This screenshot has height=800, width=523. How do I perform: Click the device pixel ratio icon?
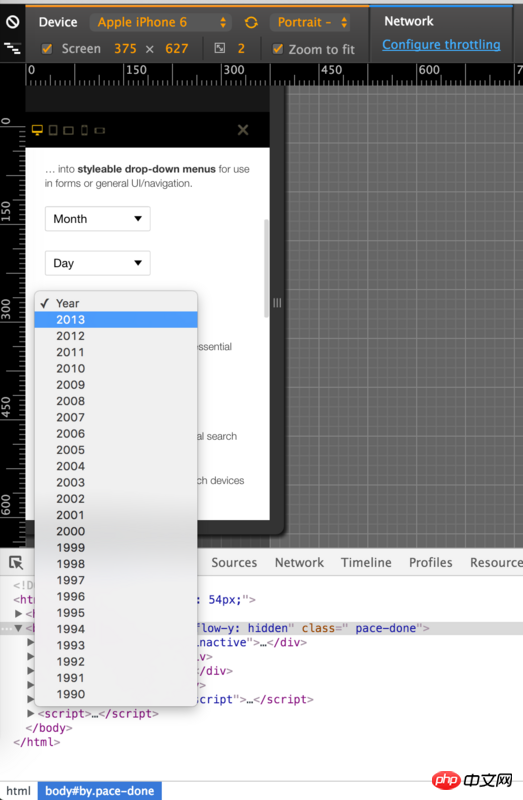pyautogui.click(x=220, y=48)
